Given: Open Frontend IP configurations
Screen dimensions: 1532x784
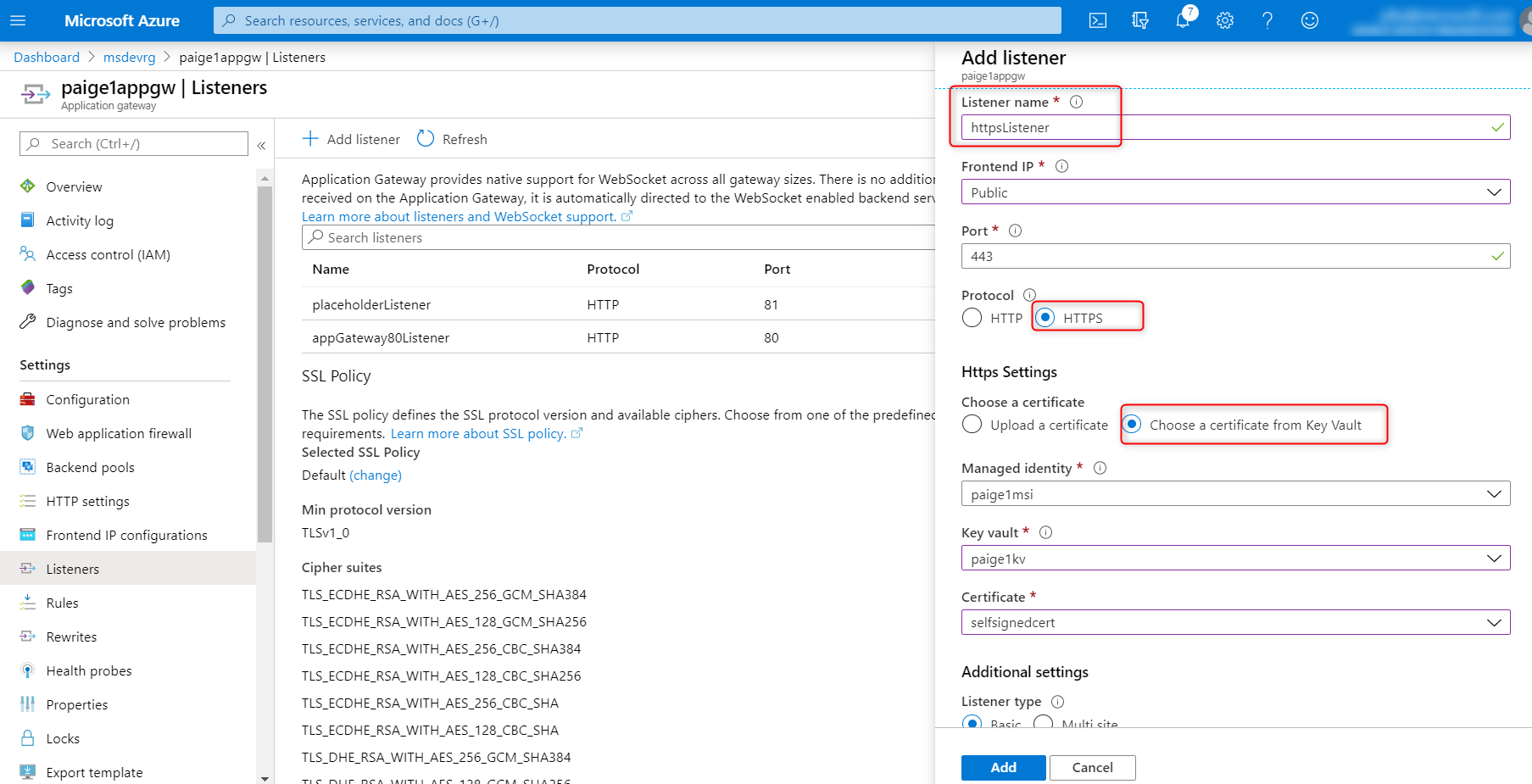Looking at the screenshot, I should pyautogui.click(x=128, y=535).
